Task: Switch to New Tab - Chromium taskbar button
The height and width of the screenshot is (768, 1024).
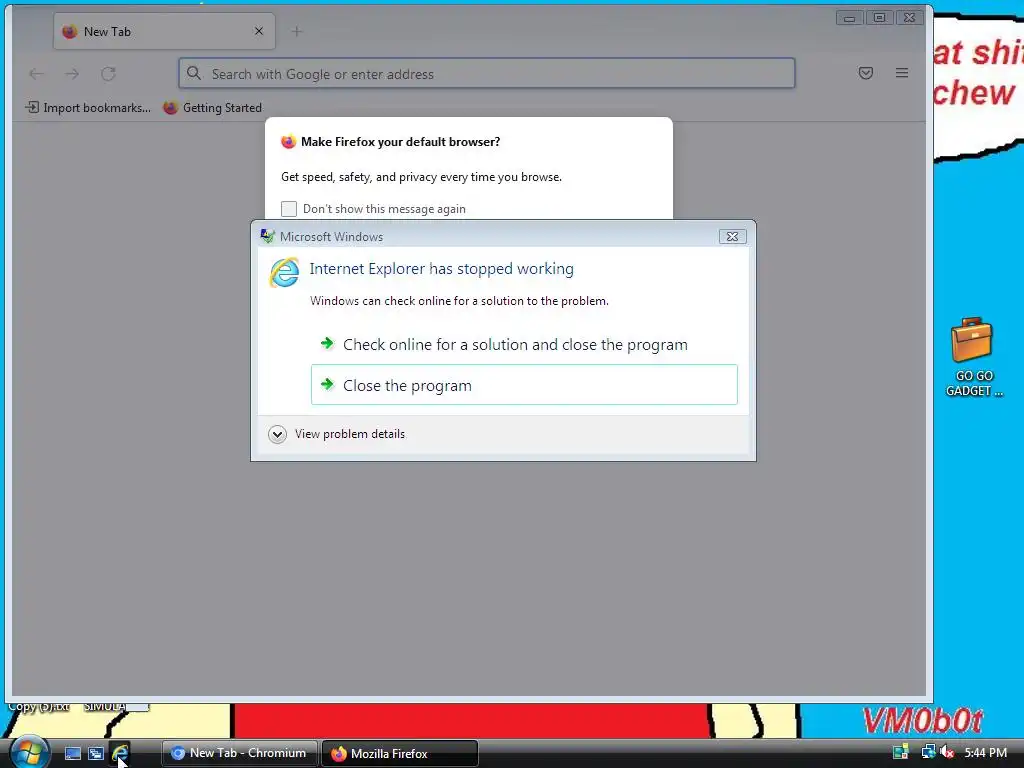Action: click(x=240, y=753)
